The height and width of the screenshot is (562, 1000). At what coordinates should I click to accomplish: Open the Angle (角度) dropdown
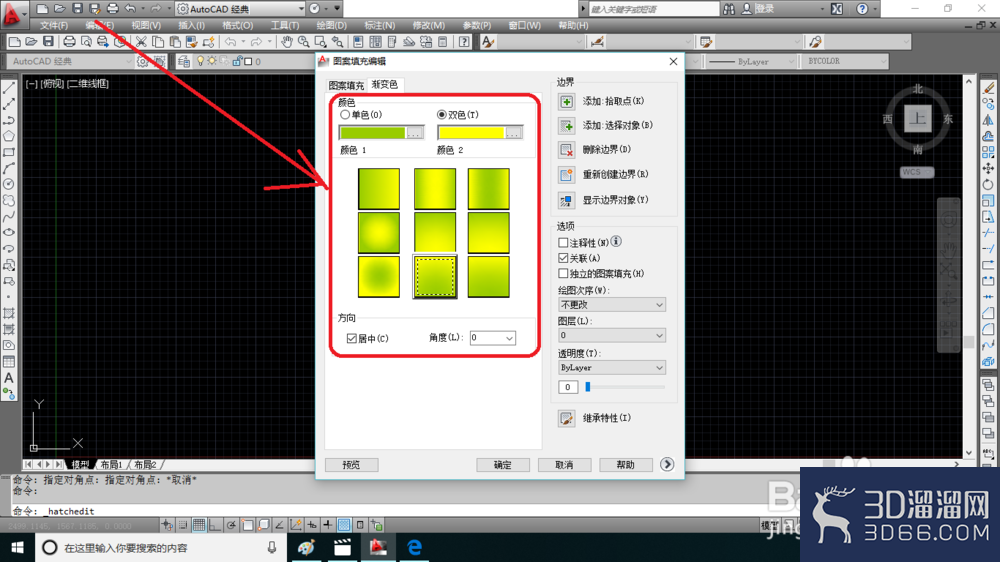coord(492,338)
